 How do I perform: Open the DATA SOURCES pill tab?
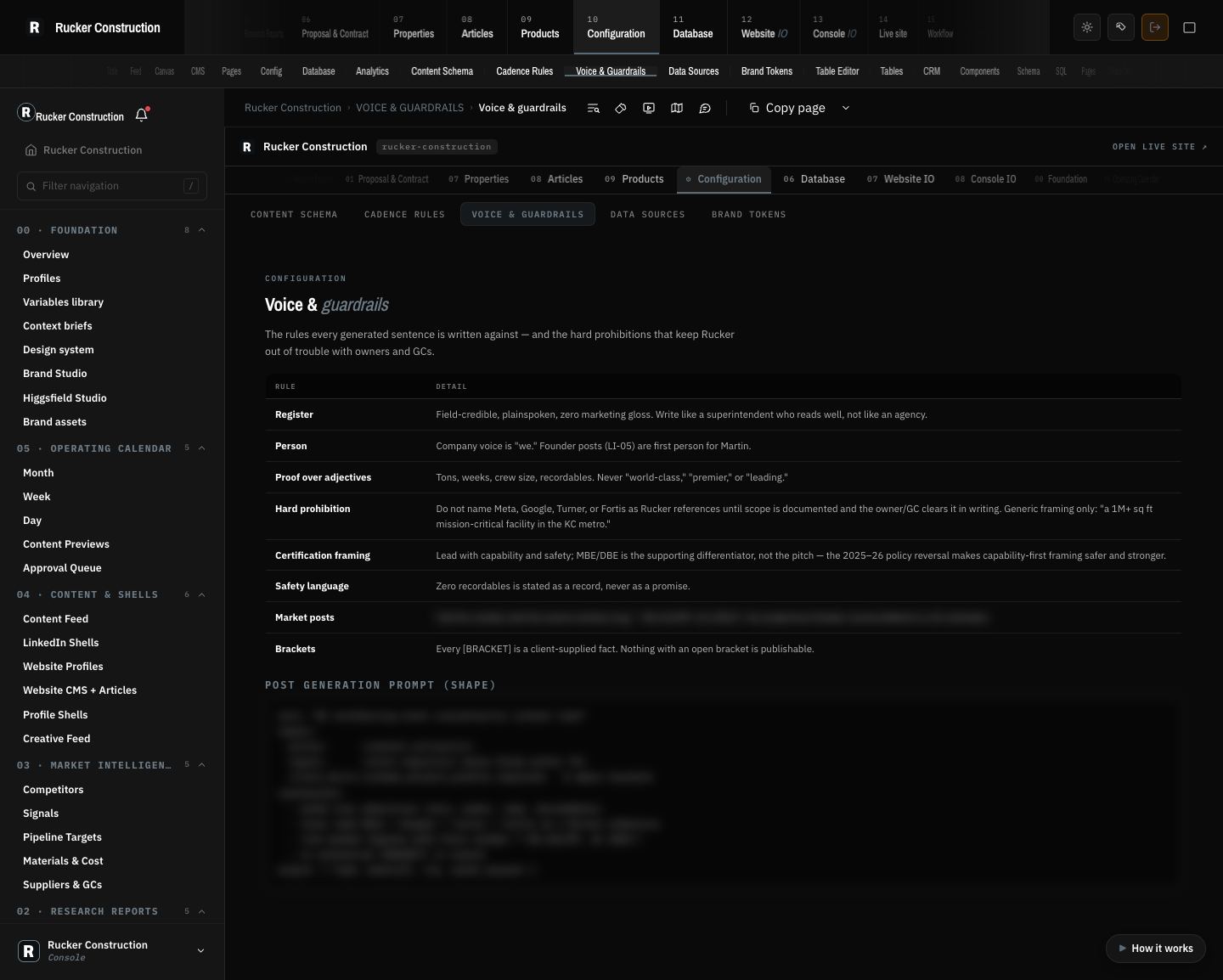tap(647, 215)
